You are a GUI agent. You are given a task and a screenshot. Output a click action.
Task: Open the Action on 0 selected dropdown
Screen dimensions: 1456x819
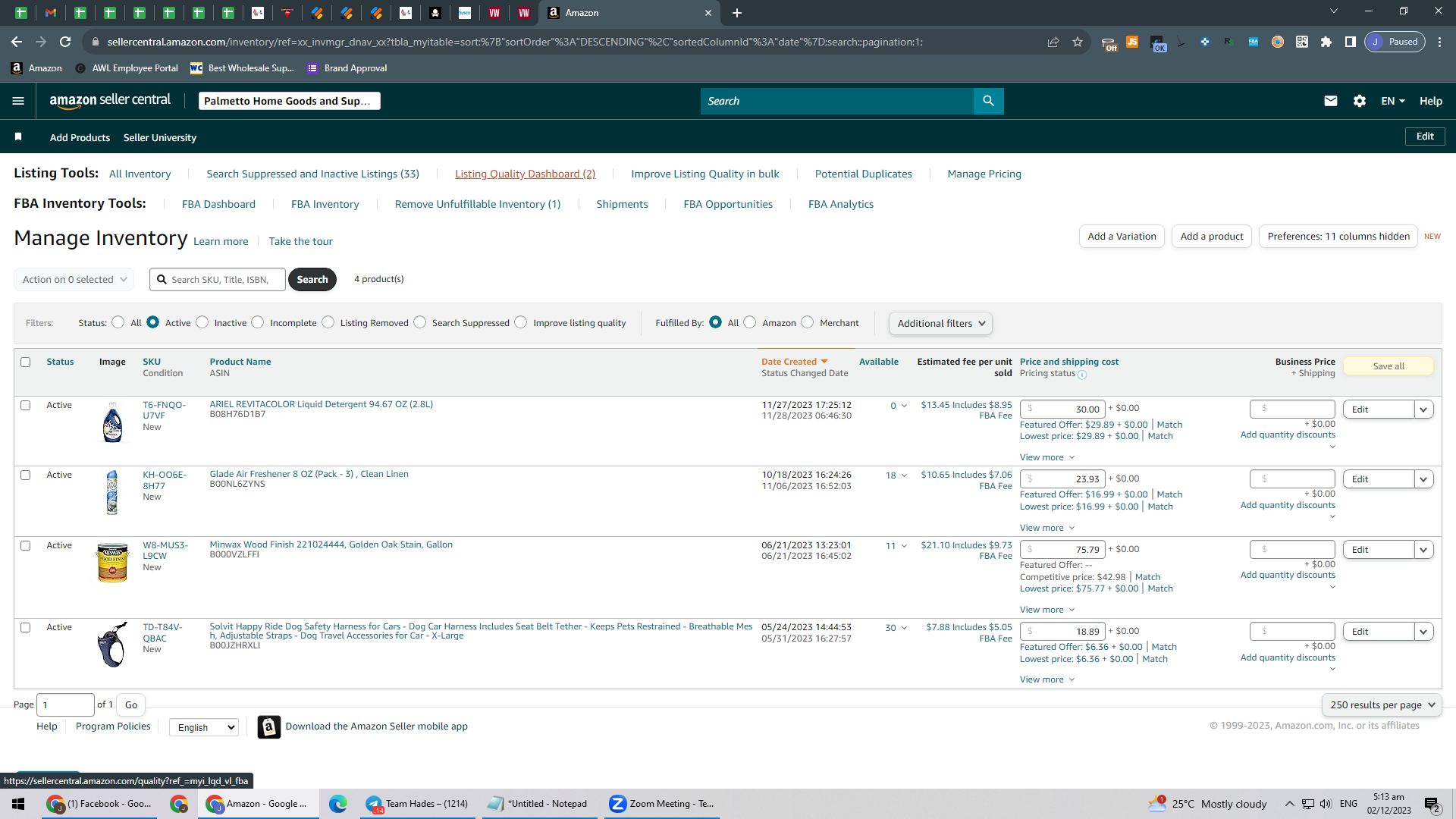[74, 280]
